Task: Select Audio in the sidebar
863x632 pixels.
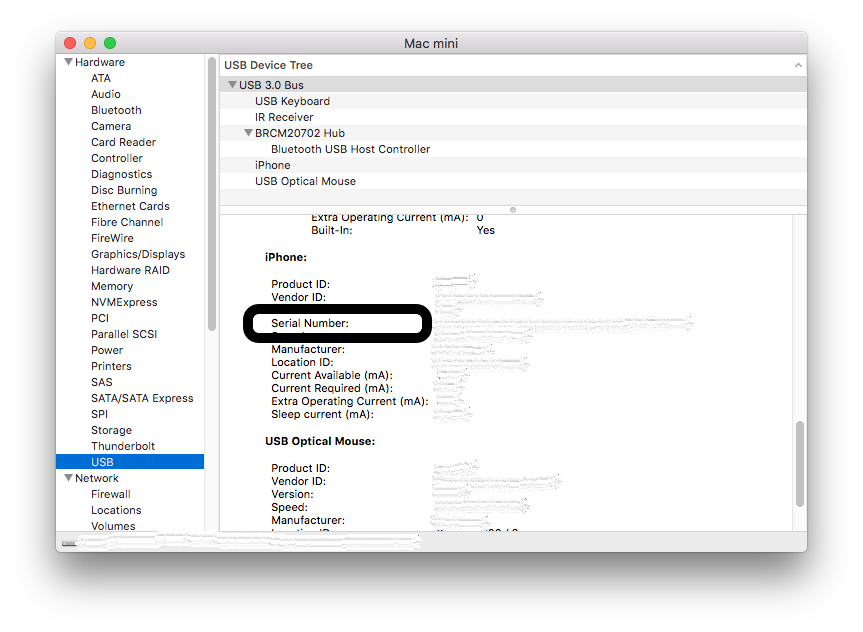Action: (x=106, y=94)
